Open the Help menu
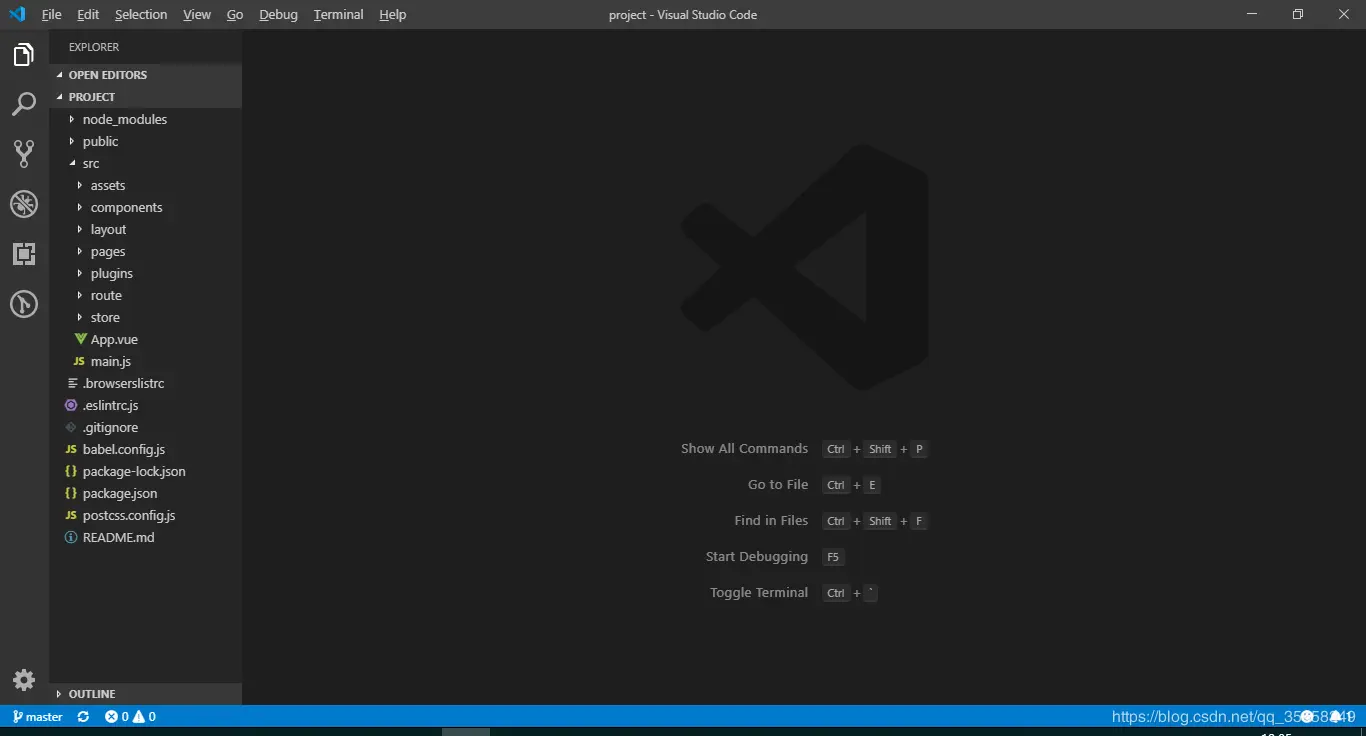The height and width of the screenshot is (736, 1366). point(393,15)
